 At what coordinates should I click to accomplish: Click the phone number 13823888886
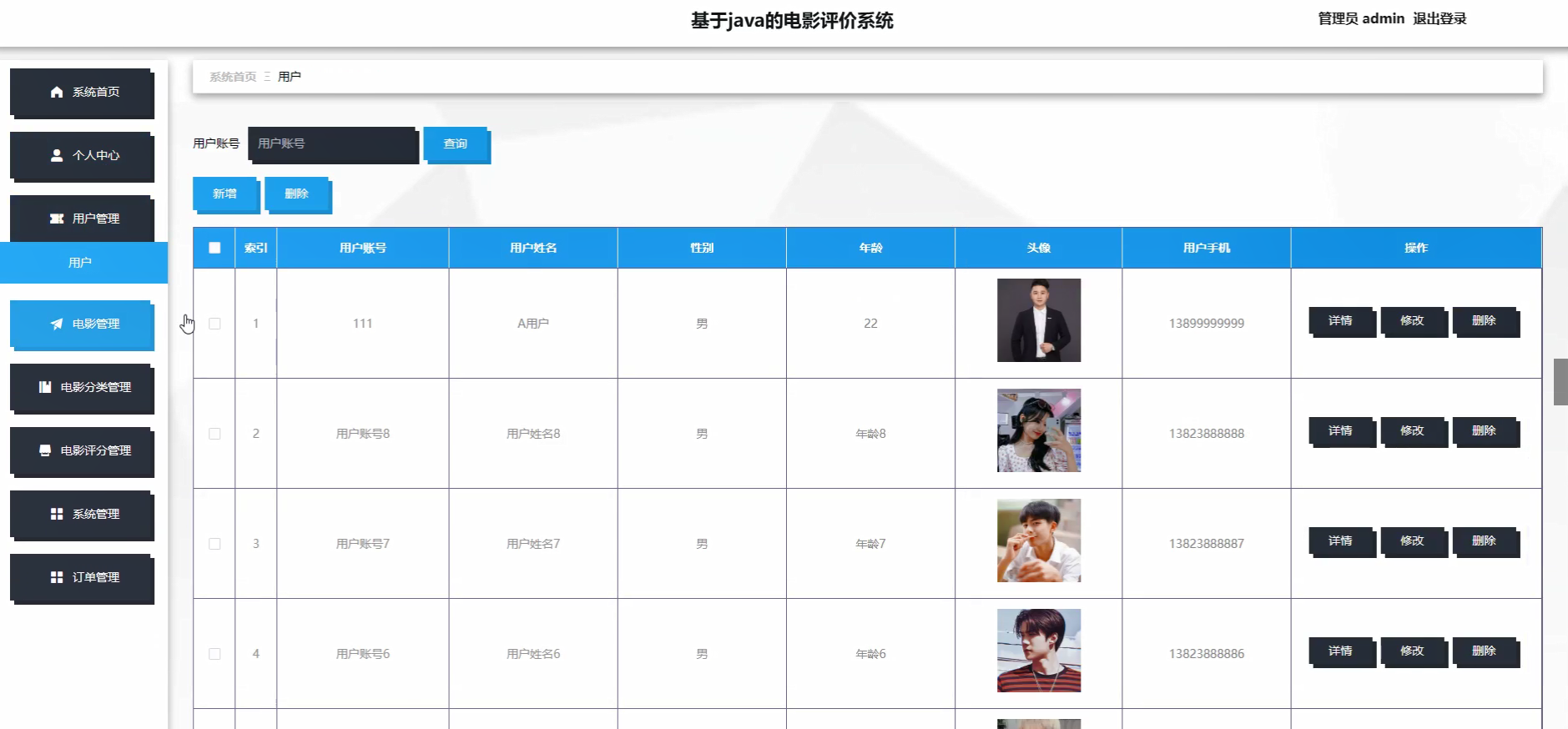tap(1207, 654)
